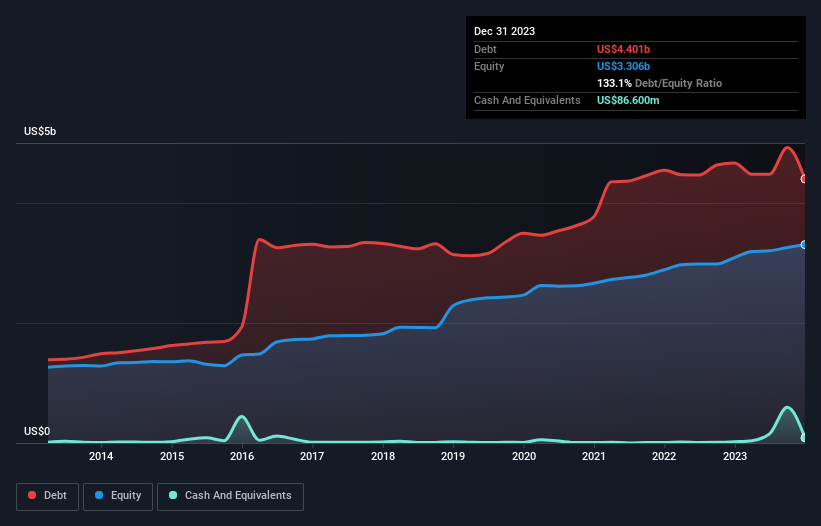Click the Debt endpoint marker at Dec 2023

pos(804,179)
